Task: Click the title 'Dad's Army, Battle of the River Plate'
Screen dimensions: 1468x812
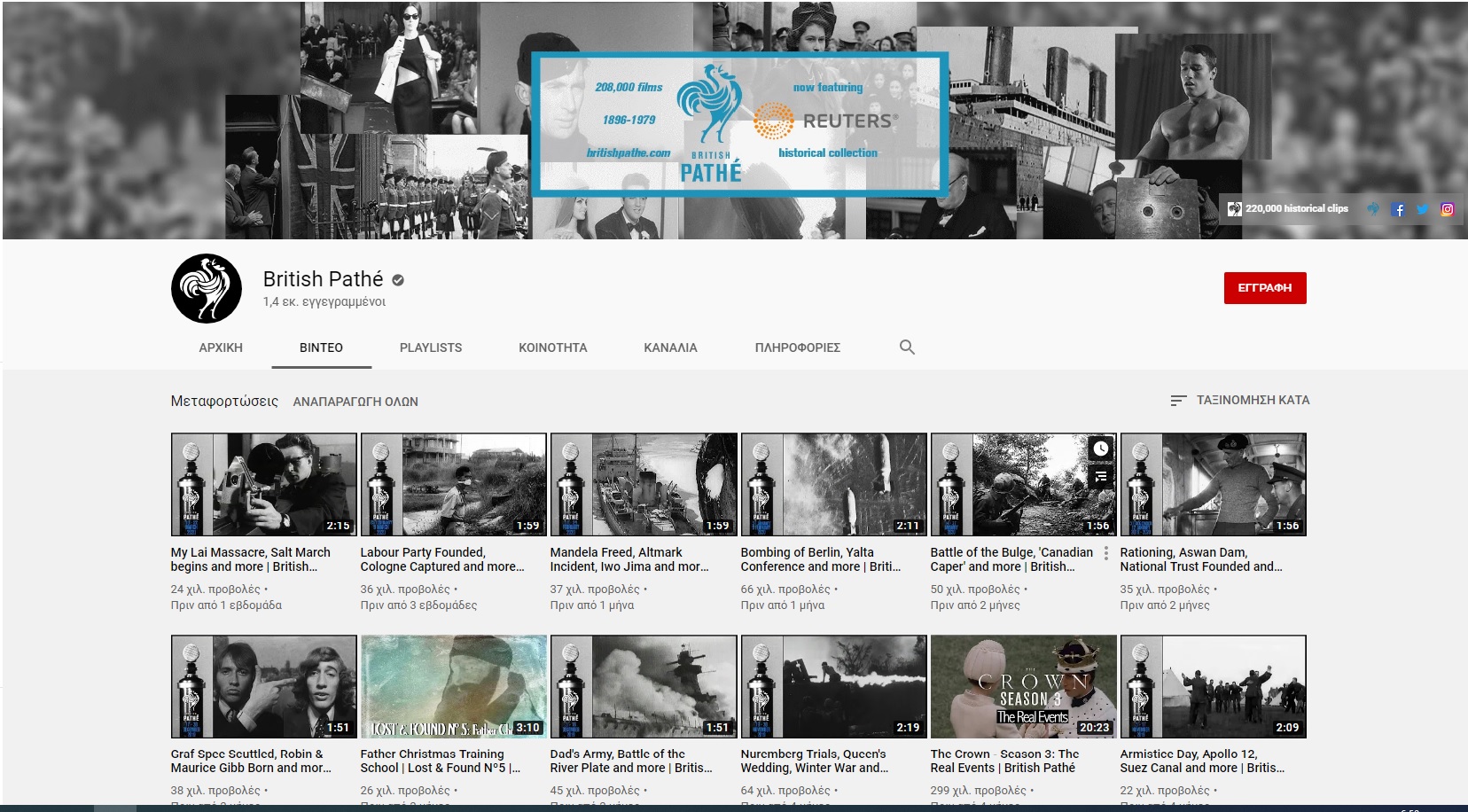Action: (631, 761)
